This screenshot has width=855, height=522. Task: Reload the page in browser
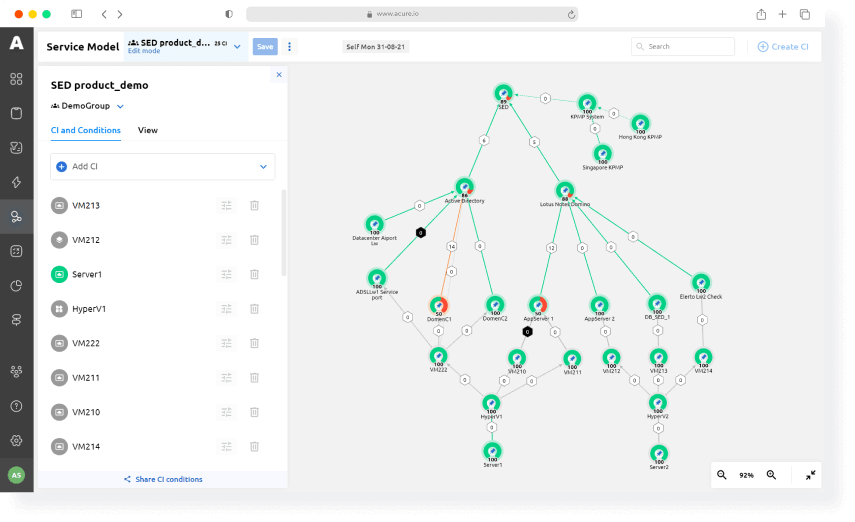[571, 15]
